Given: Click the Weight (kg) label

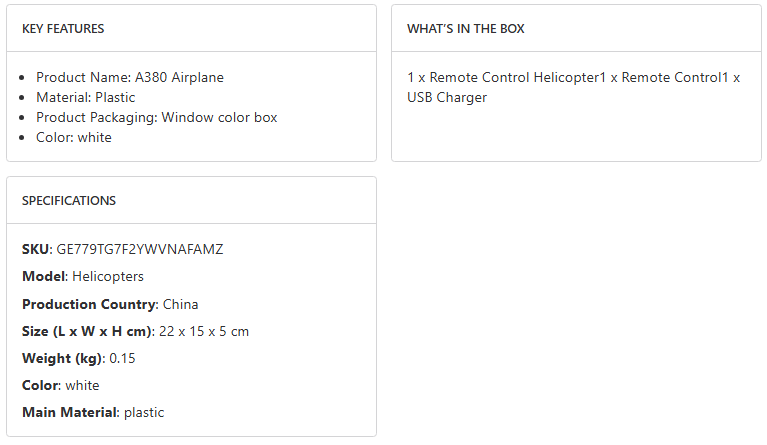Looking at the screenshot, I should point(61,358).
